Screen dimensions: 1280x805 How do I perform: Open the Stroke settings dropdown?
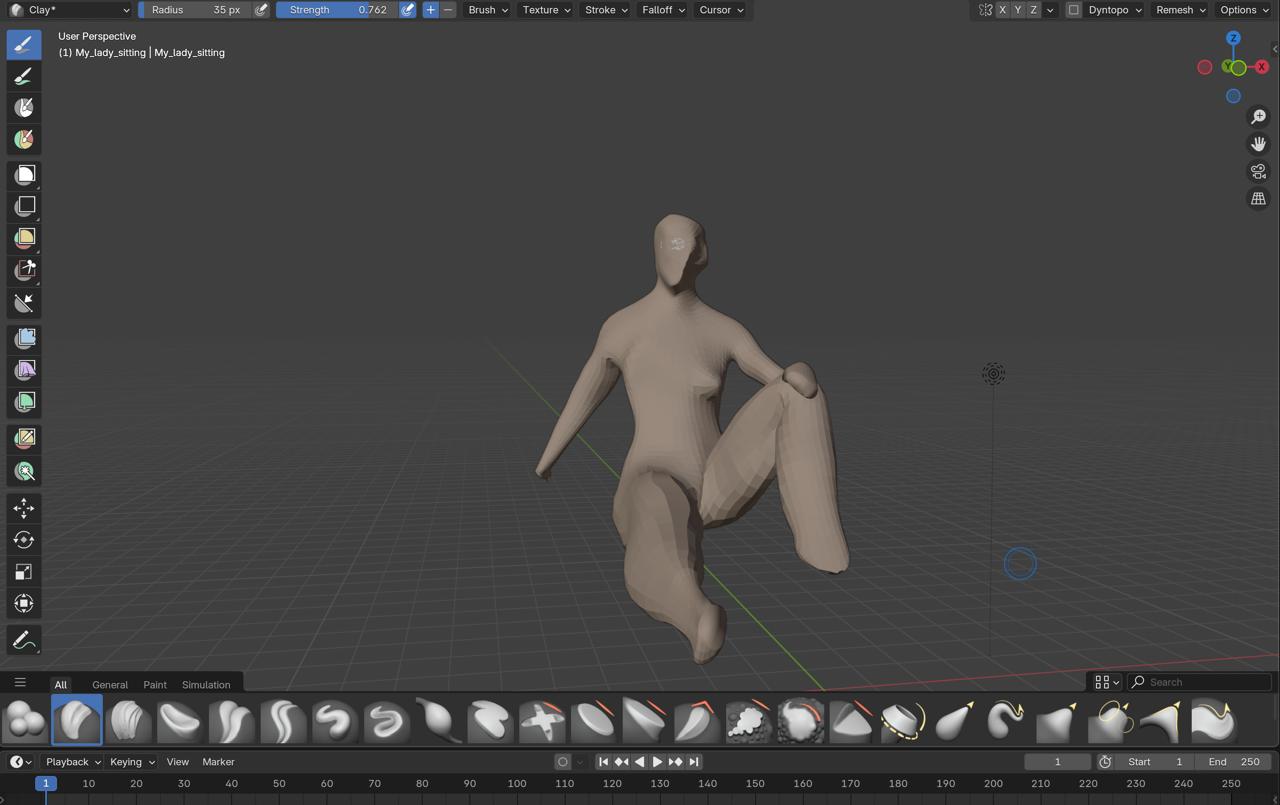(605, 10)
